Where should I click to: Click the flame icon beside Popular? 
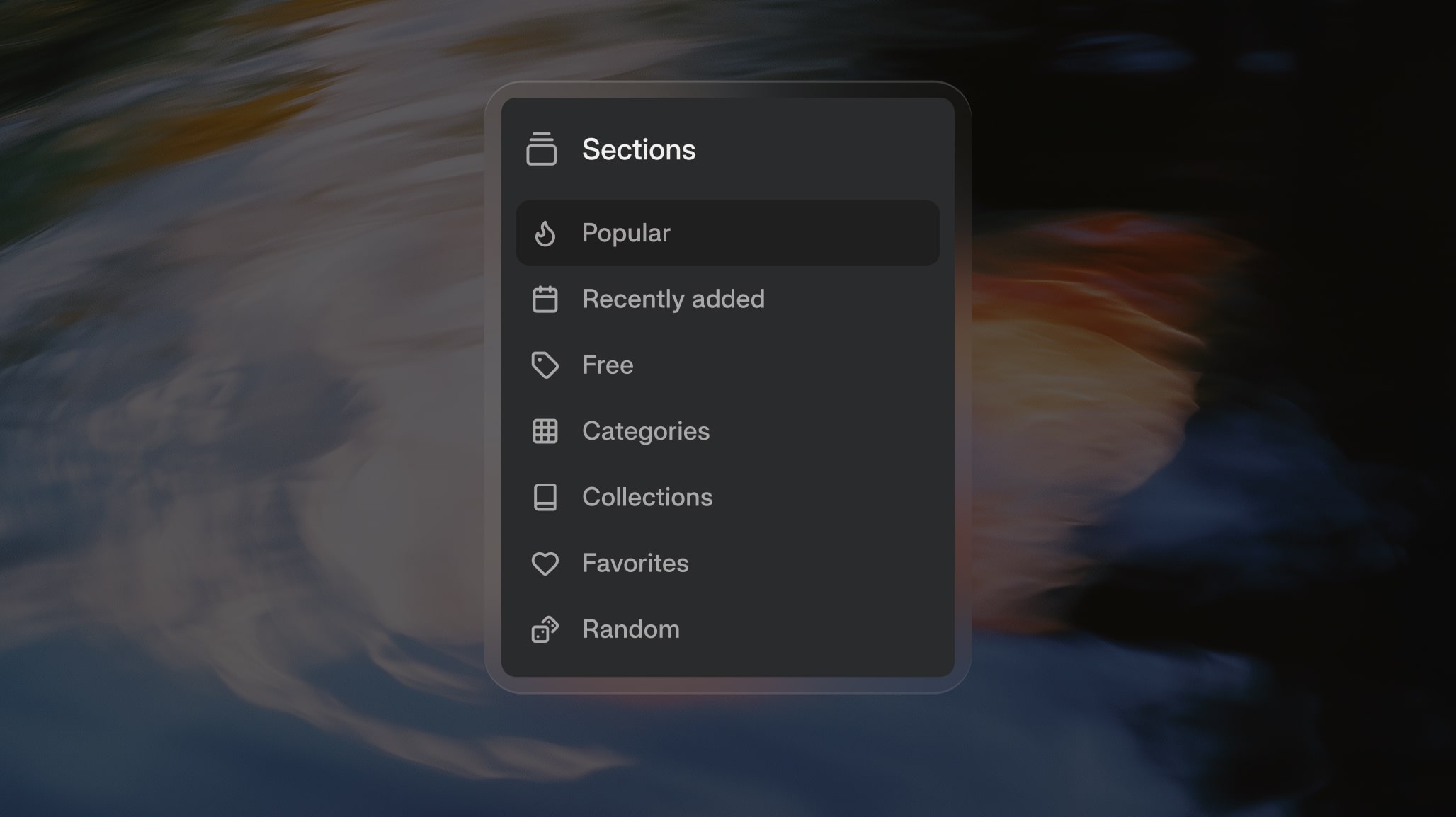(545, 233)
